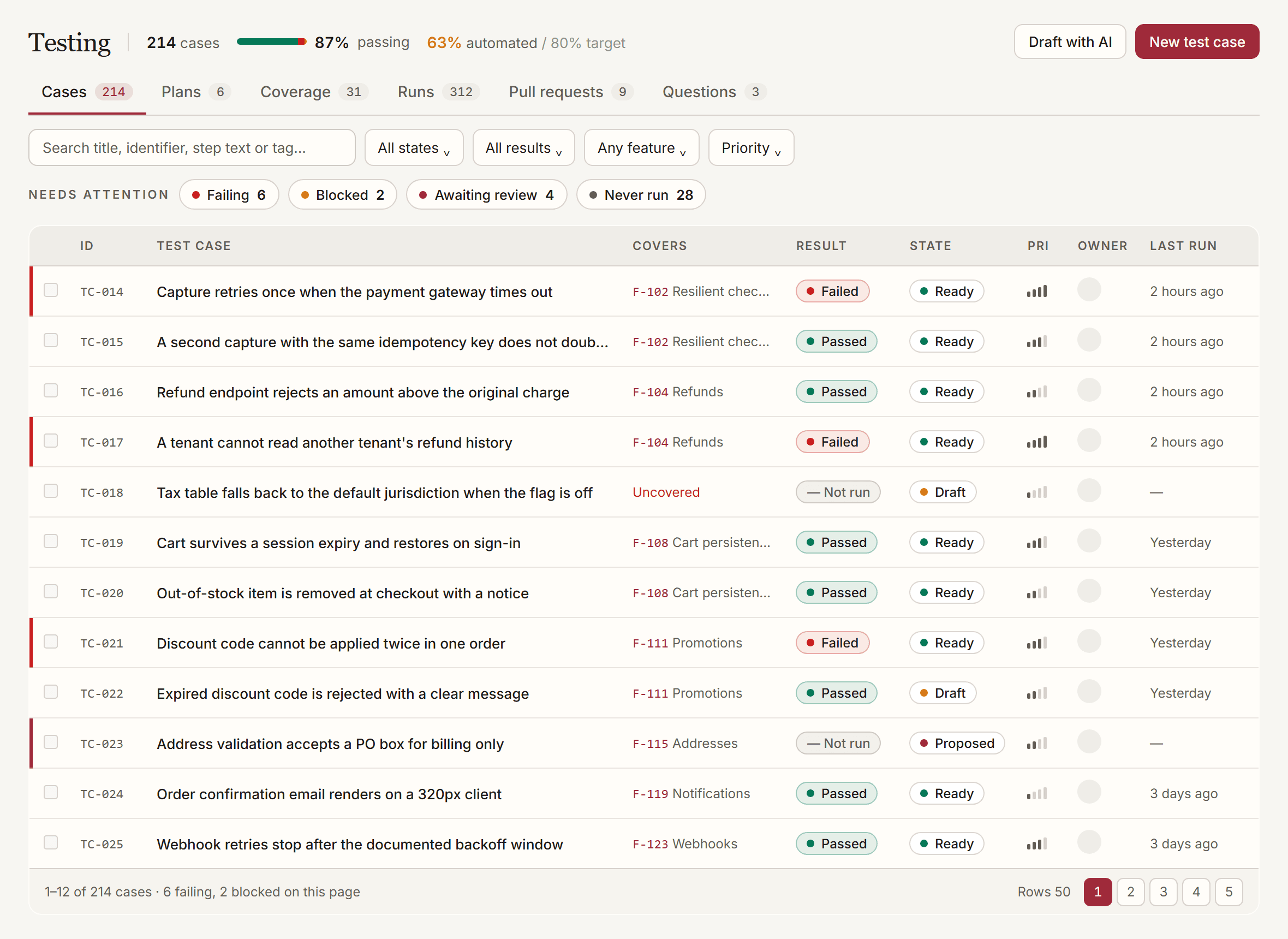Click priority bars icon for TC-023

1036,744
